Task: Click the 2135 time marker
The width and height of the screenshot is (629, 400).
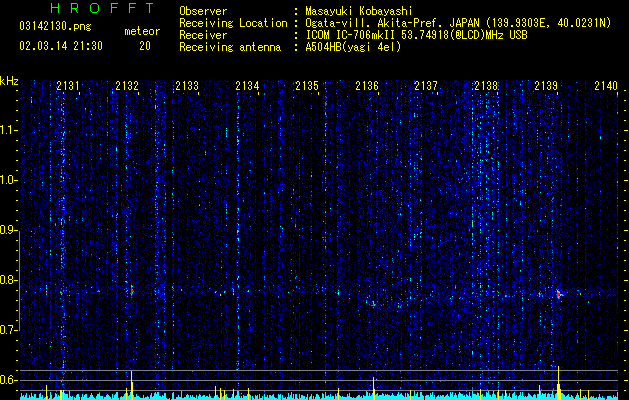Action: pos(307,85)
